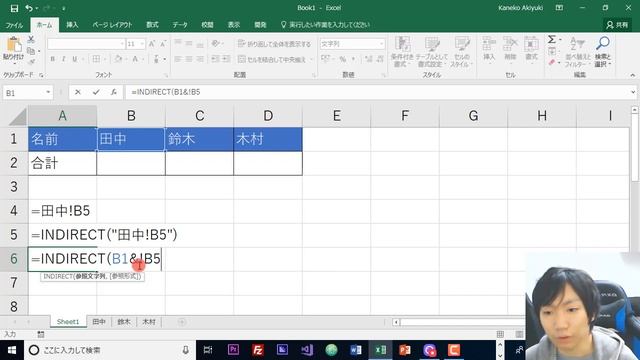Click the Format Painter brush icon
Viewport: 640px width, 360px height.
[31, 62]
